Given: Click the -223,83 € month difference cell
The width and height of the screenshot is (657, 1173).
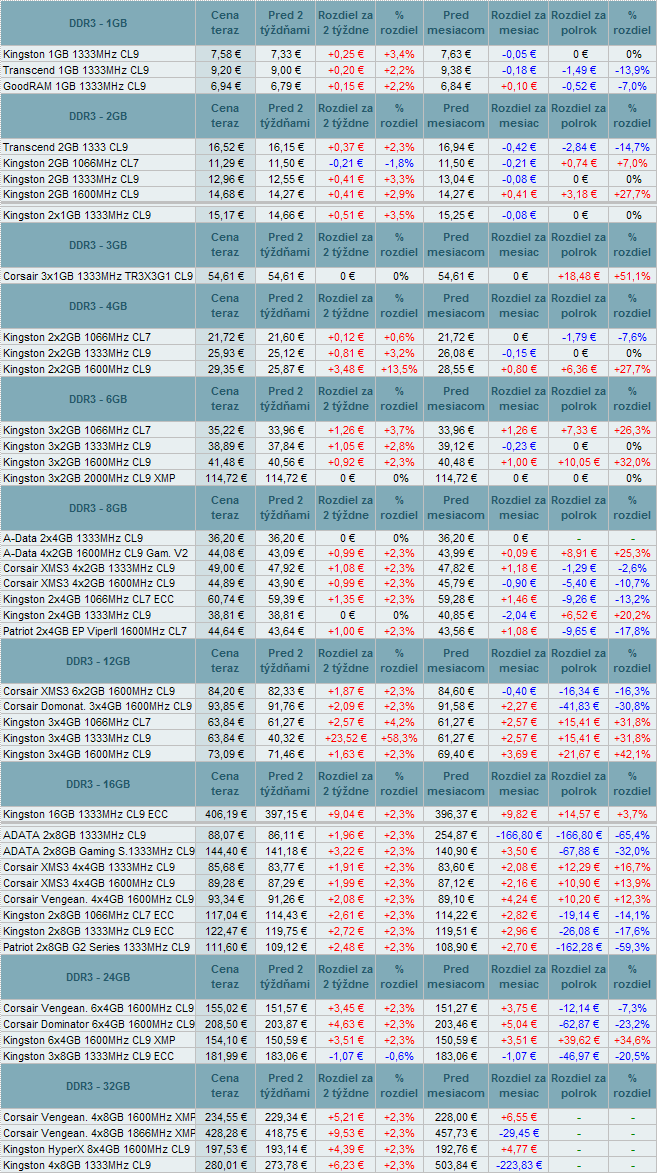Looking at the screenshot, I should coord(519,1165).
